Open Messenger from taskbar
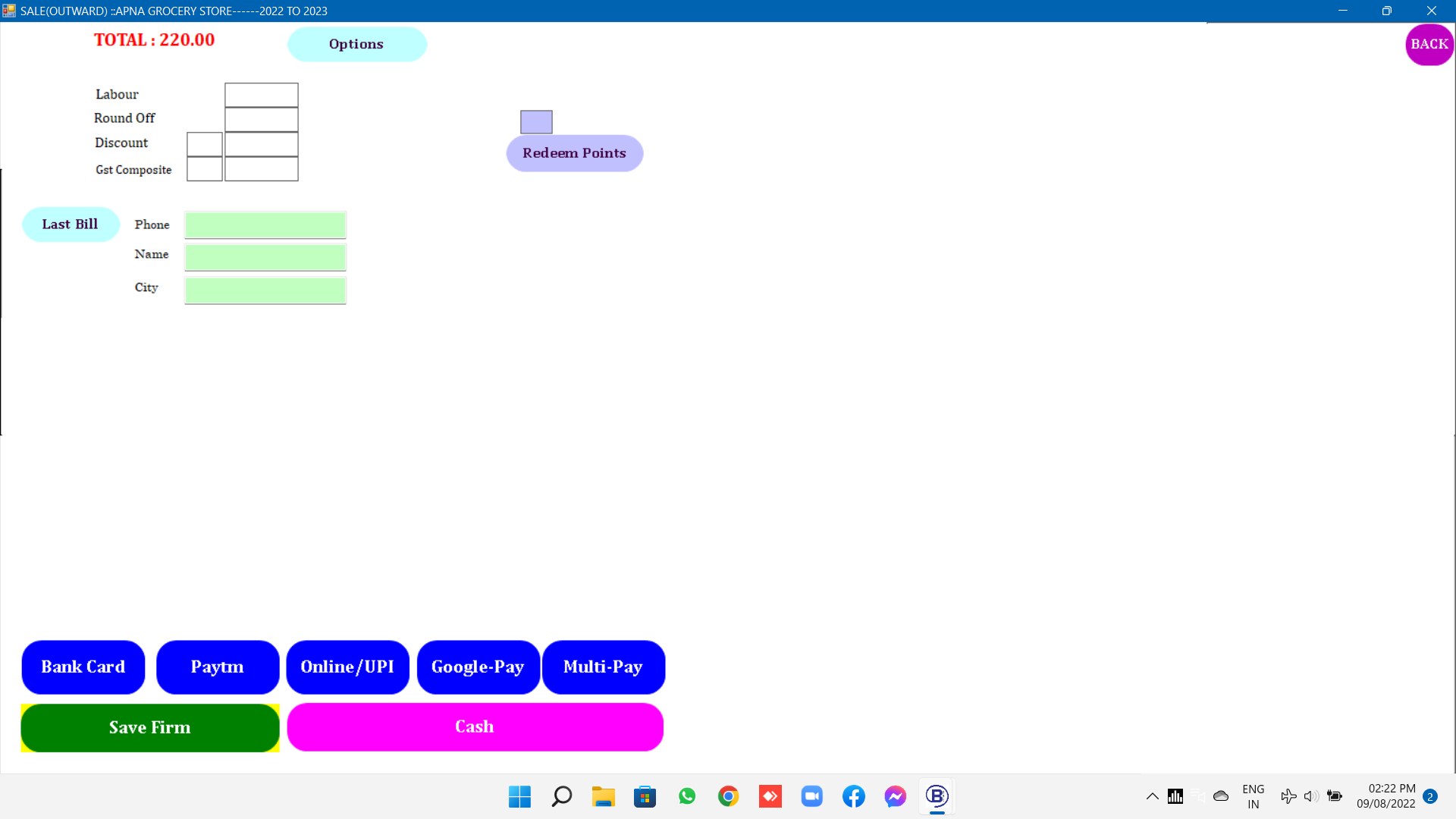The image size is (1456, 819). coord(896,796)
